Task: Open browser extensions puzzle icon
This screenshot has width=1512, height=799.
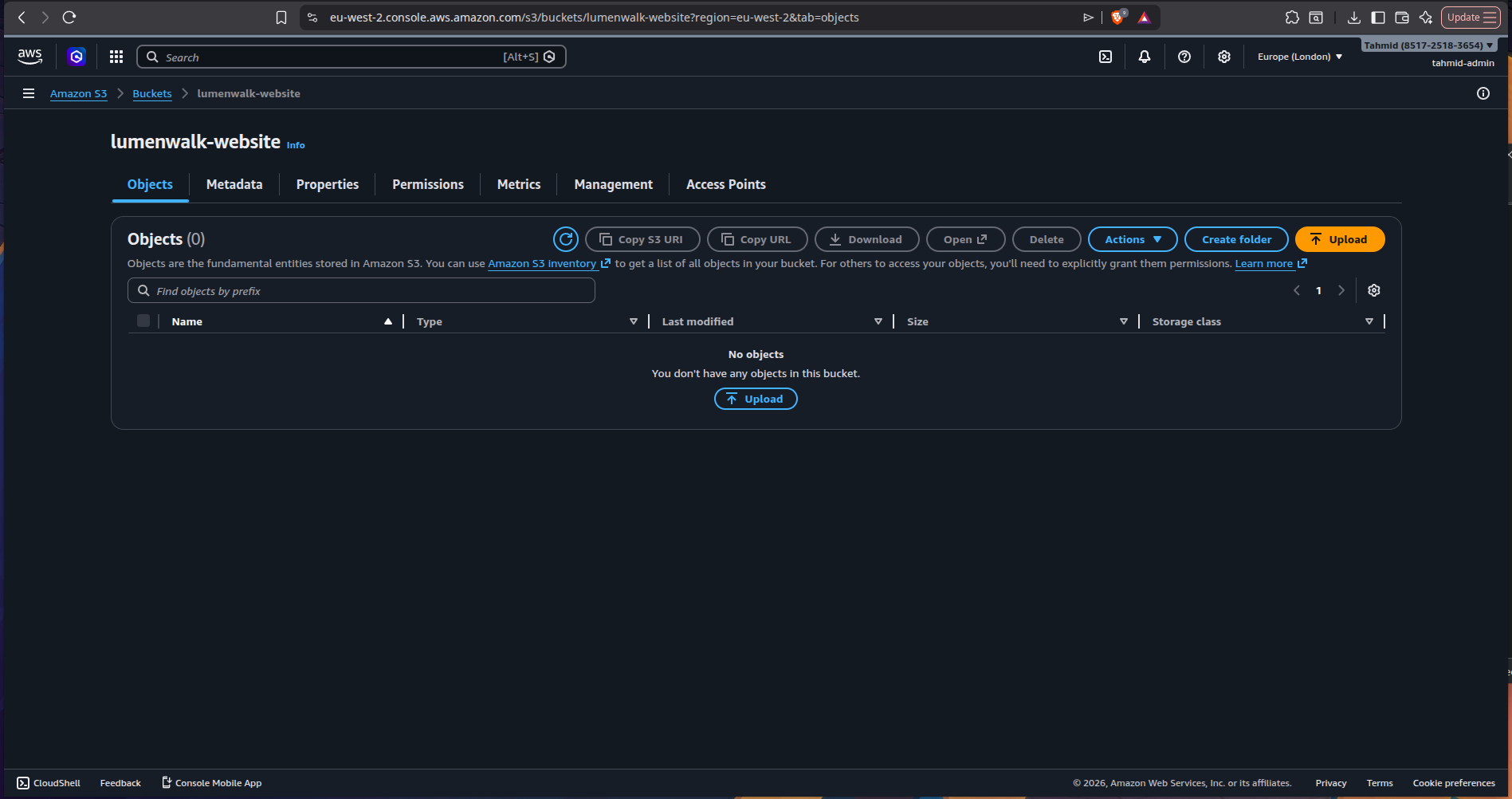Action: tap(1292, 18)
